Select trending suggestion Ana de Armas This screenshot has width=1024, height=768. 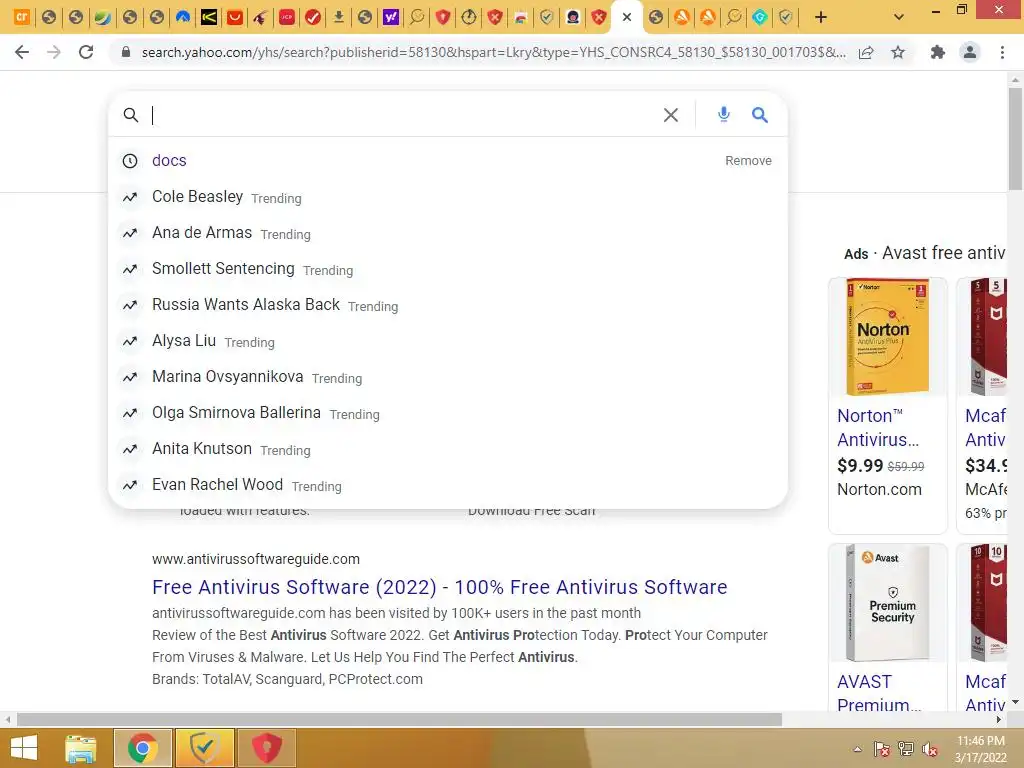coord(448,232)
